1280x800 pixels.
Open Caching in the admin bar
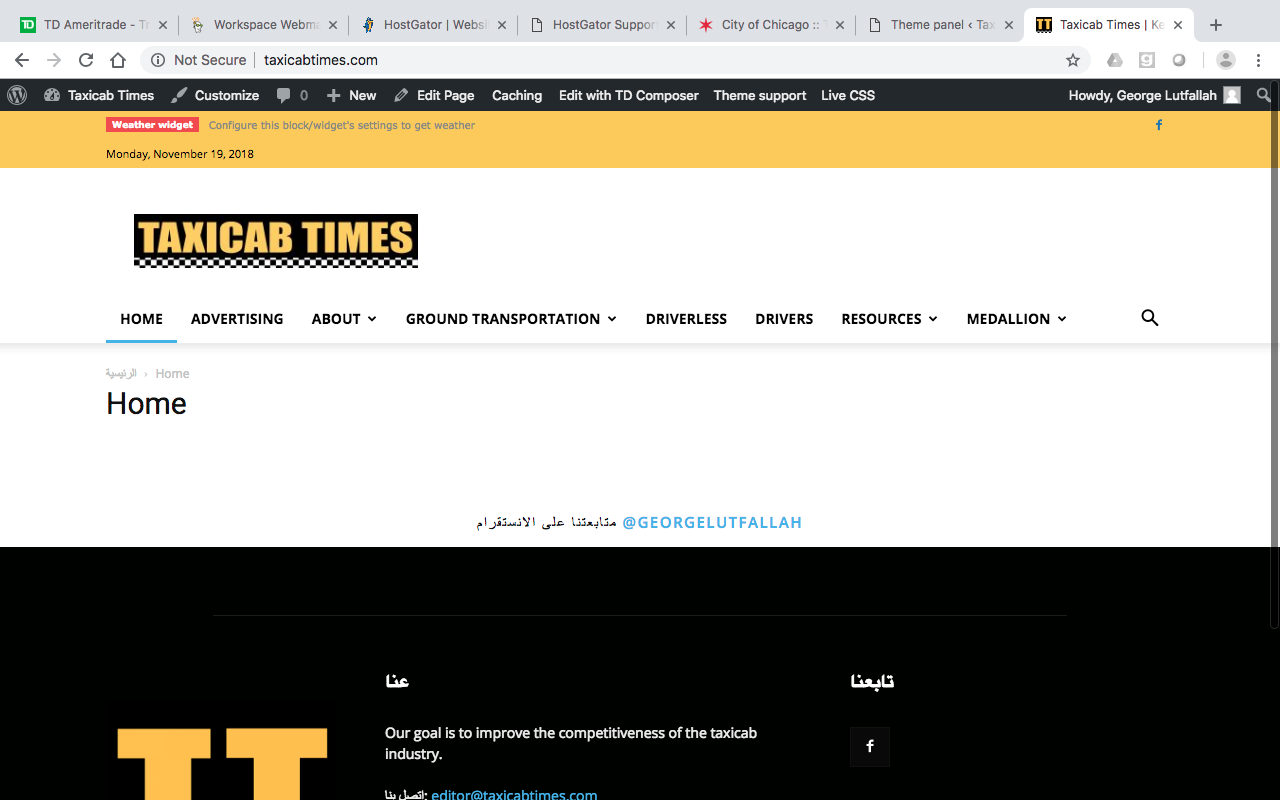pyautogui.click(x=517, y=95)
